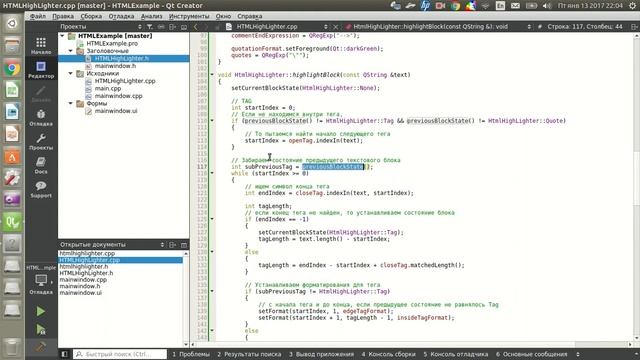
Task: Open the Docs help mode
Action: point(41,165)
